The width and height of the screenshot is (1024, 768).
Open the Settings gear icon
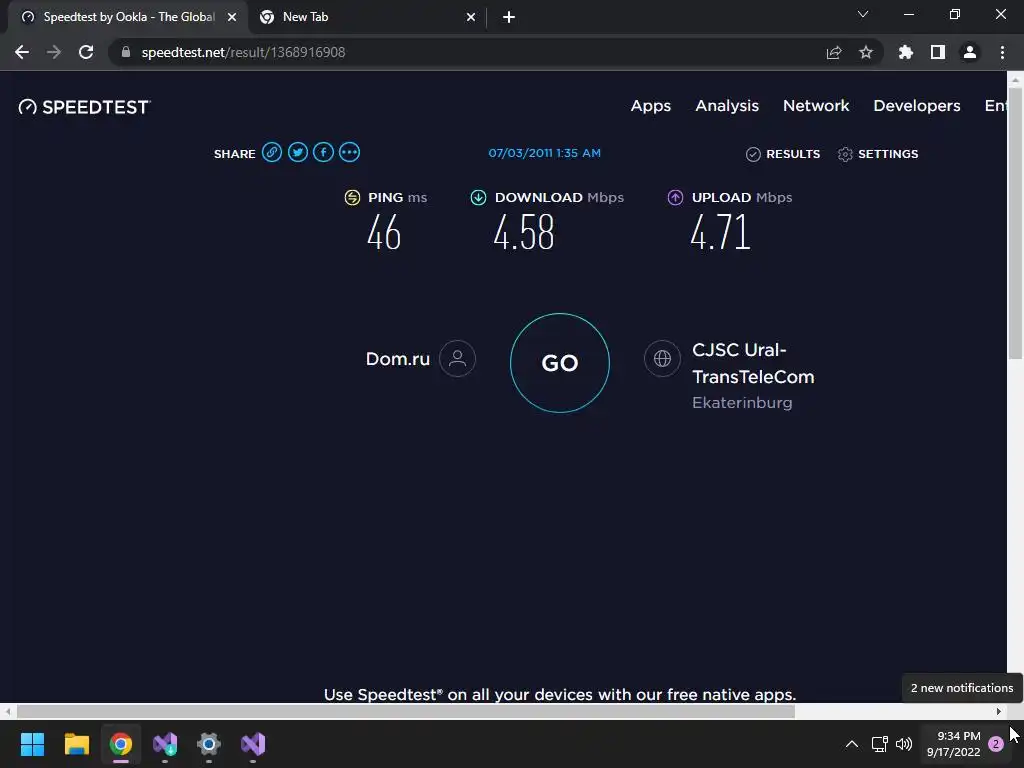[x=845, y=154]
